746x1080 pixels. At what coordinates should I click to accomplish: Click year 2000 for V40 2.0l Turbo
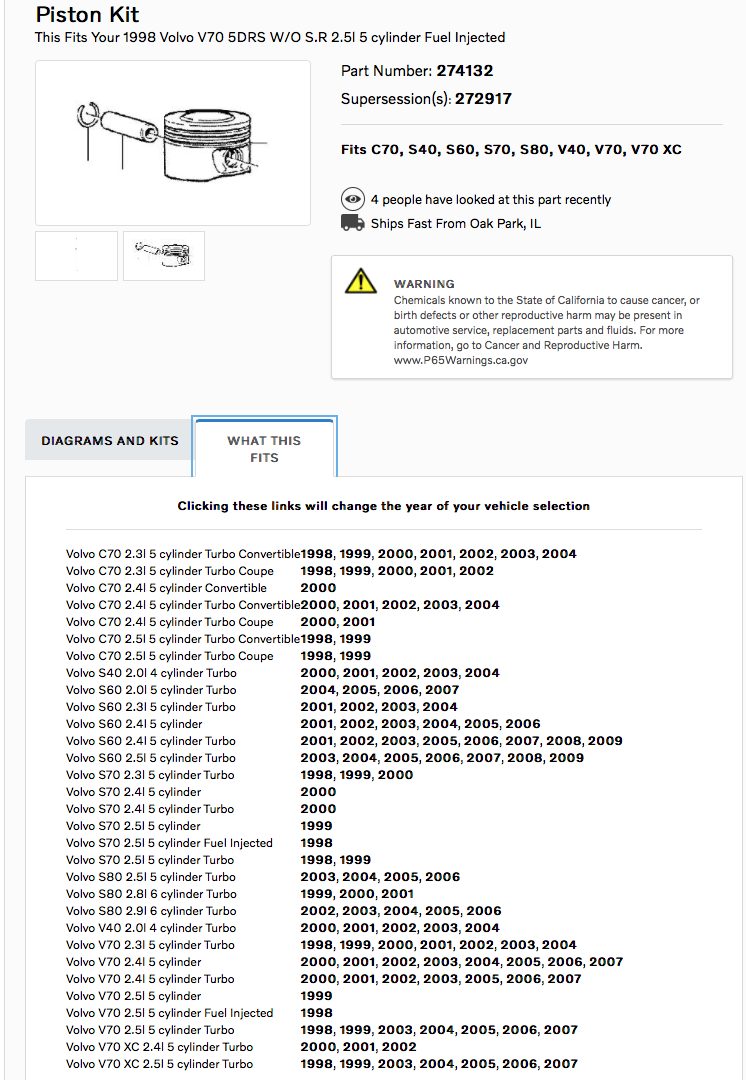[x=318, y=928]
